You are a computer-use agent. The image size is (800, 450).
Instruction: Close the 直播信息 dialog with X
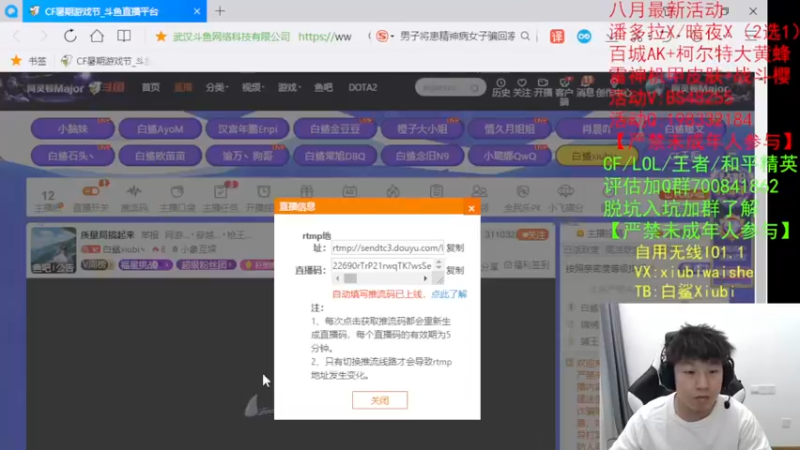click(471, 208)
